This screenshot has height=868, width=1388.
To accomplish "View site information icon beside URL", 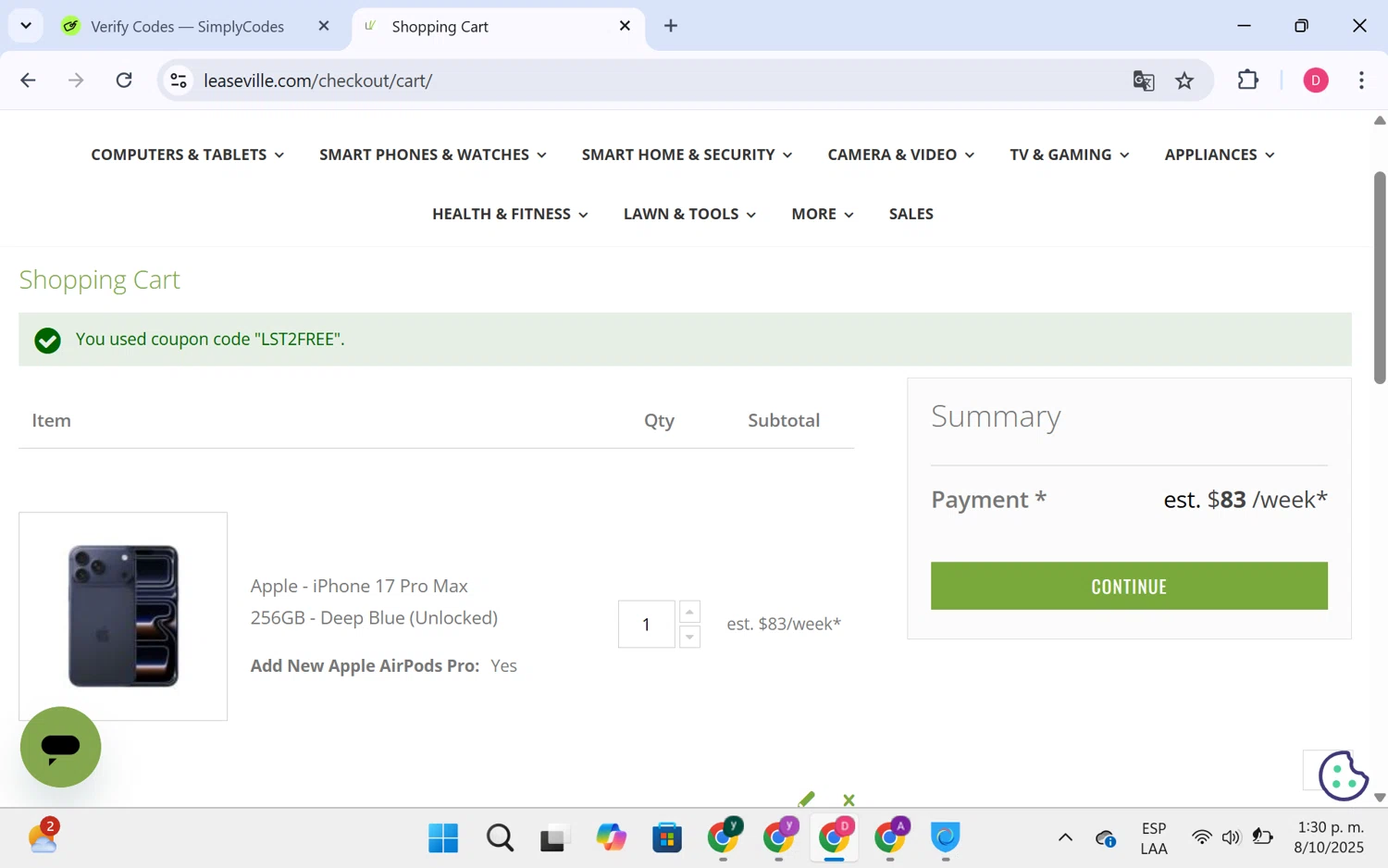I will coord(179,81).
